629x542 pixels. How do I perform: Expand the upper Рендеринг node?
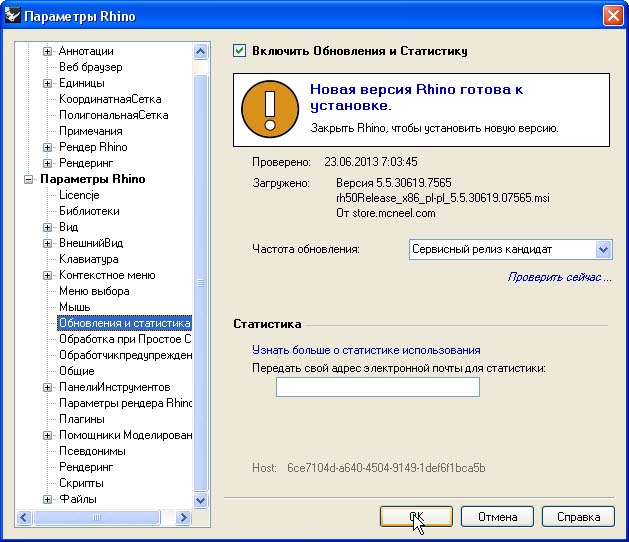(47, 163)
